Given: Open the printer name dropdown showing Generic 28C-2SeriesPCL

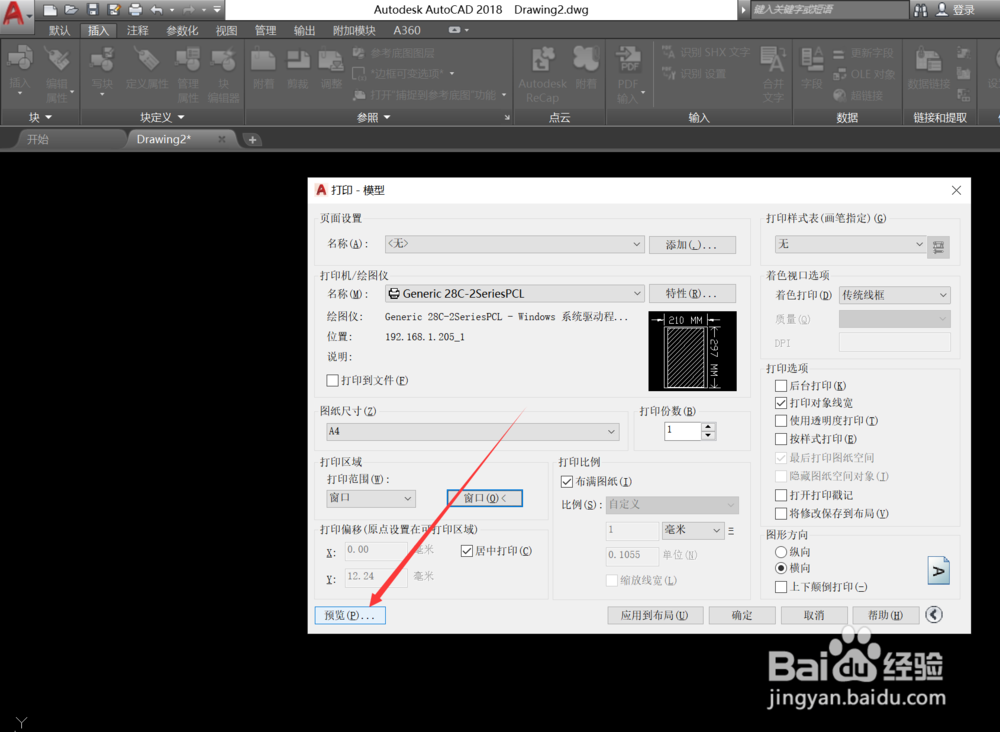Looking at the screenshot, I should 515,293.
